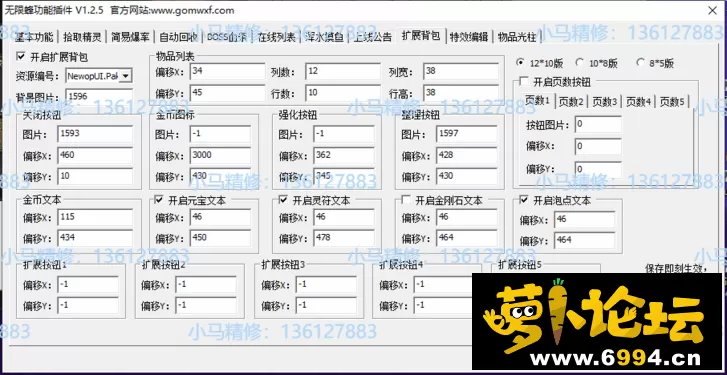Click 整理按钮 偏移X field showing 428
The width and height of the screenshot is (727, 375).
pyautogui.click(x=466, y=155)
